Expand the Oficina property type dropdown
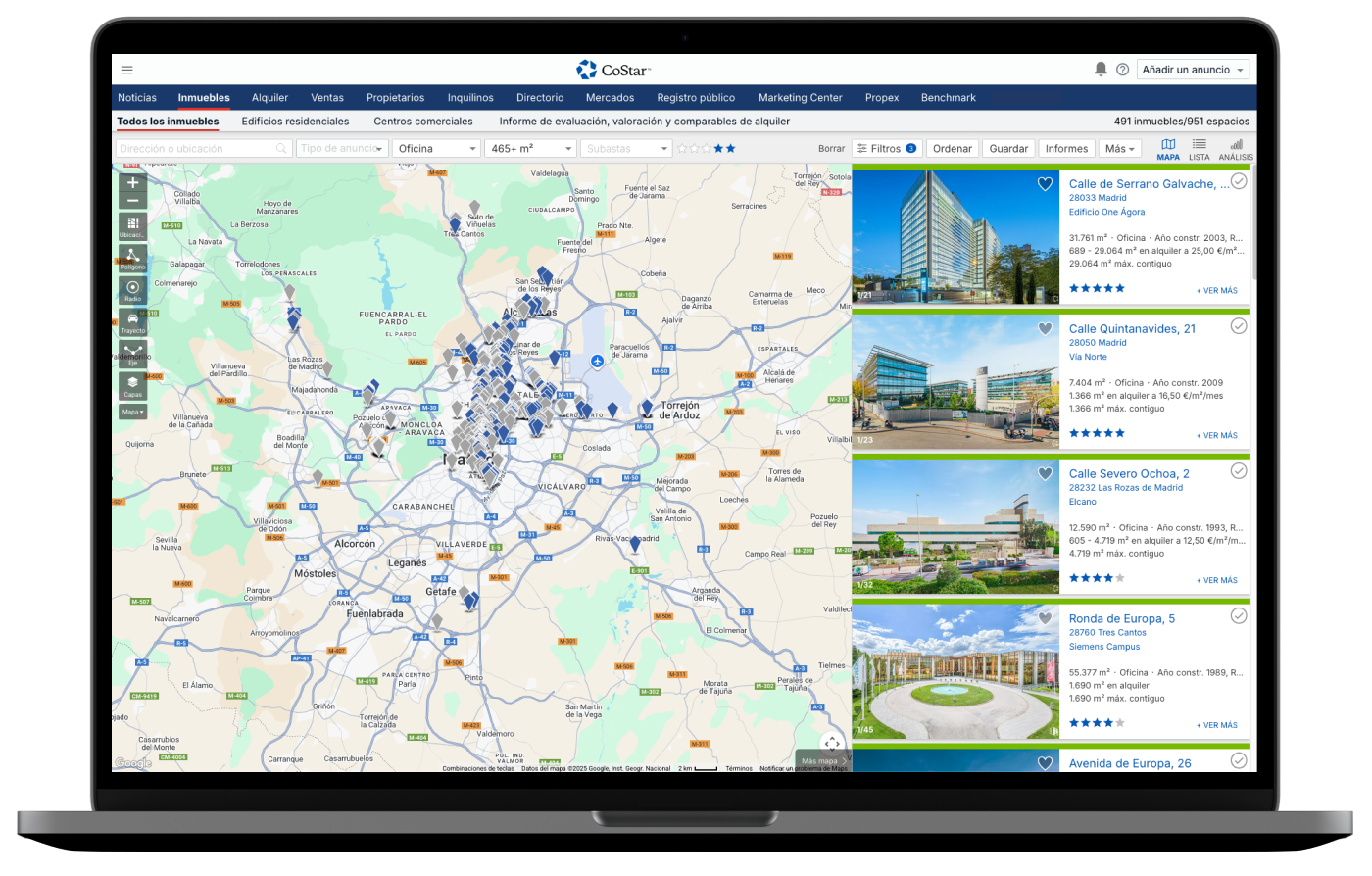 click(436, 149)
